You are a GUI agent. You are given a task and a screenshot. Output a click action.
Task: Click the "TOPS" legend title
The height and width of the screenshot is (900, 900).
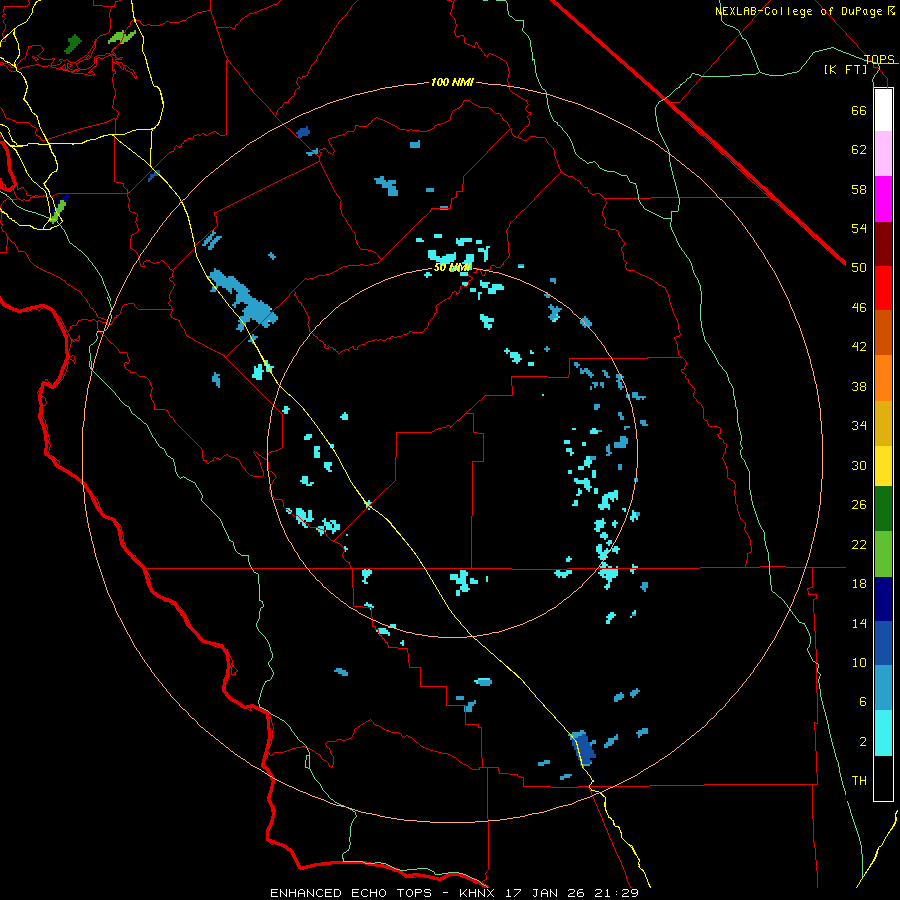[x=879, y=59]
